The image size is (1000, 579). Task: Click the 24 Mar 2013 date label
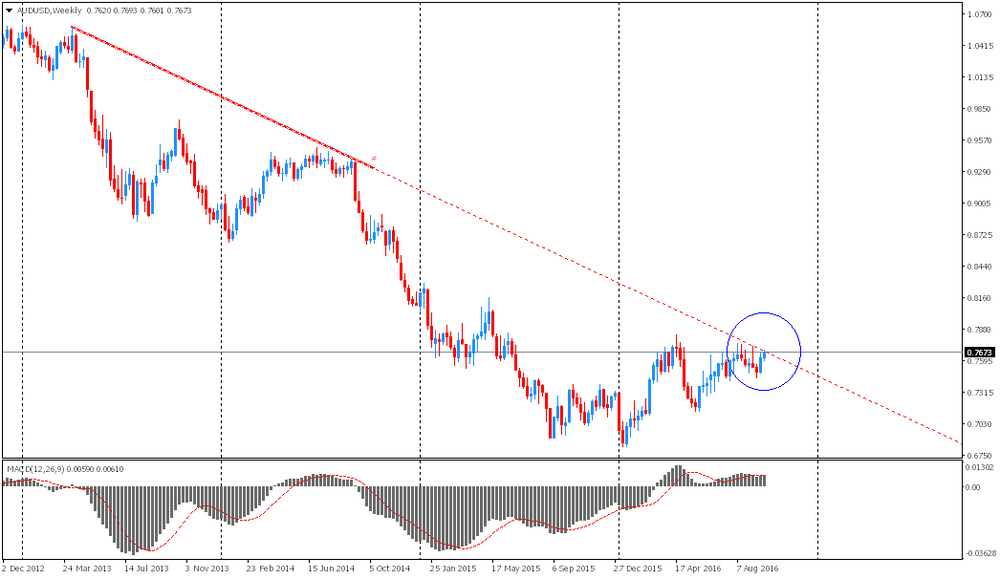[x=87, y=568]
